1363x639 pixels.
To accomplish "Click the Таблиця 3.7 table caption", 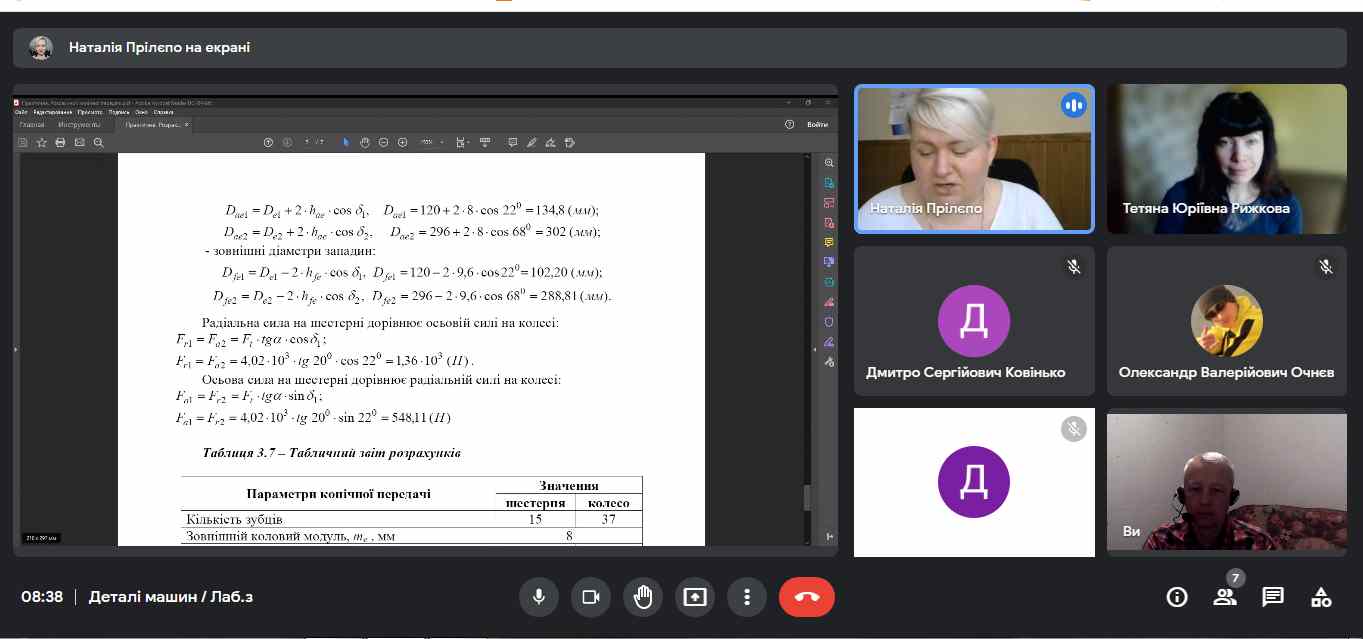I will click(x=331, y=453).
